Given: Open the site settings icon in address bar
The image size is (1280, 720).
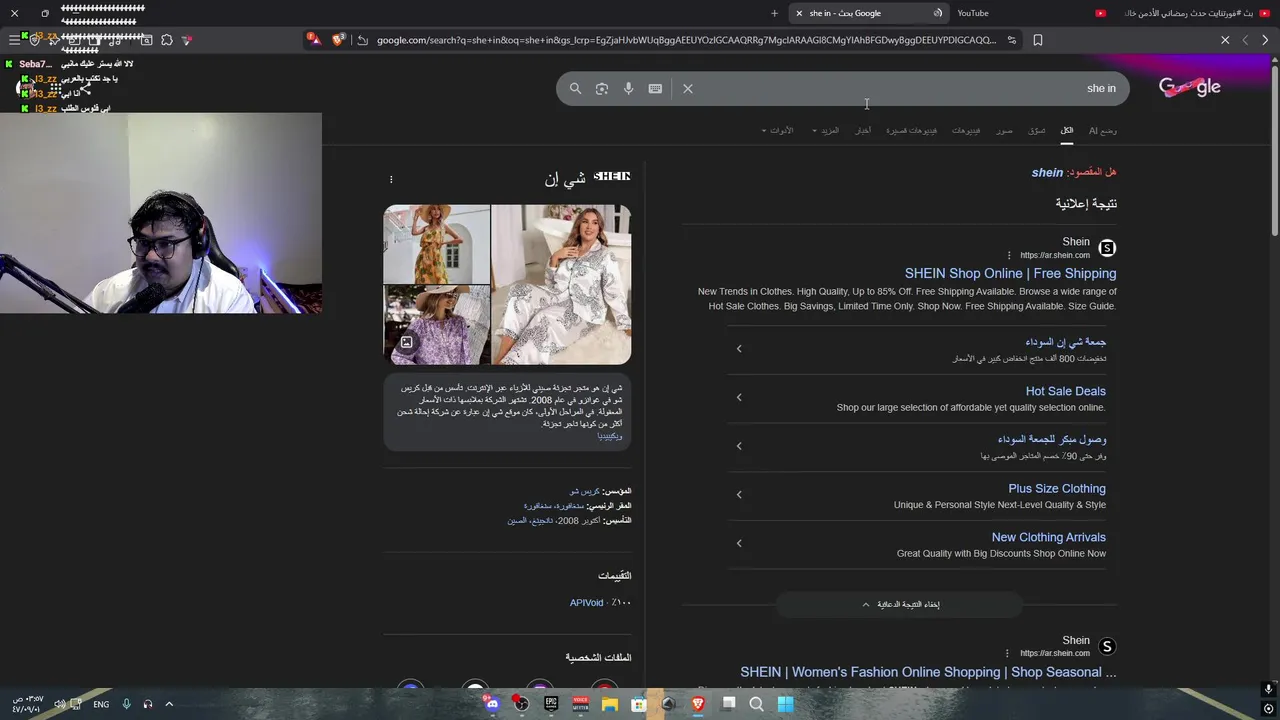Looking at the screenshot, I should (1012, 40).
